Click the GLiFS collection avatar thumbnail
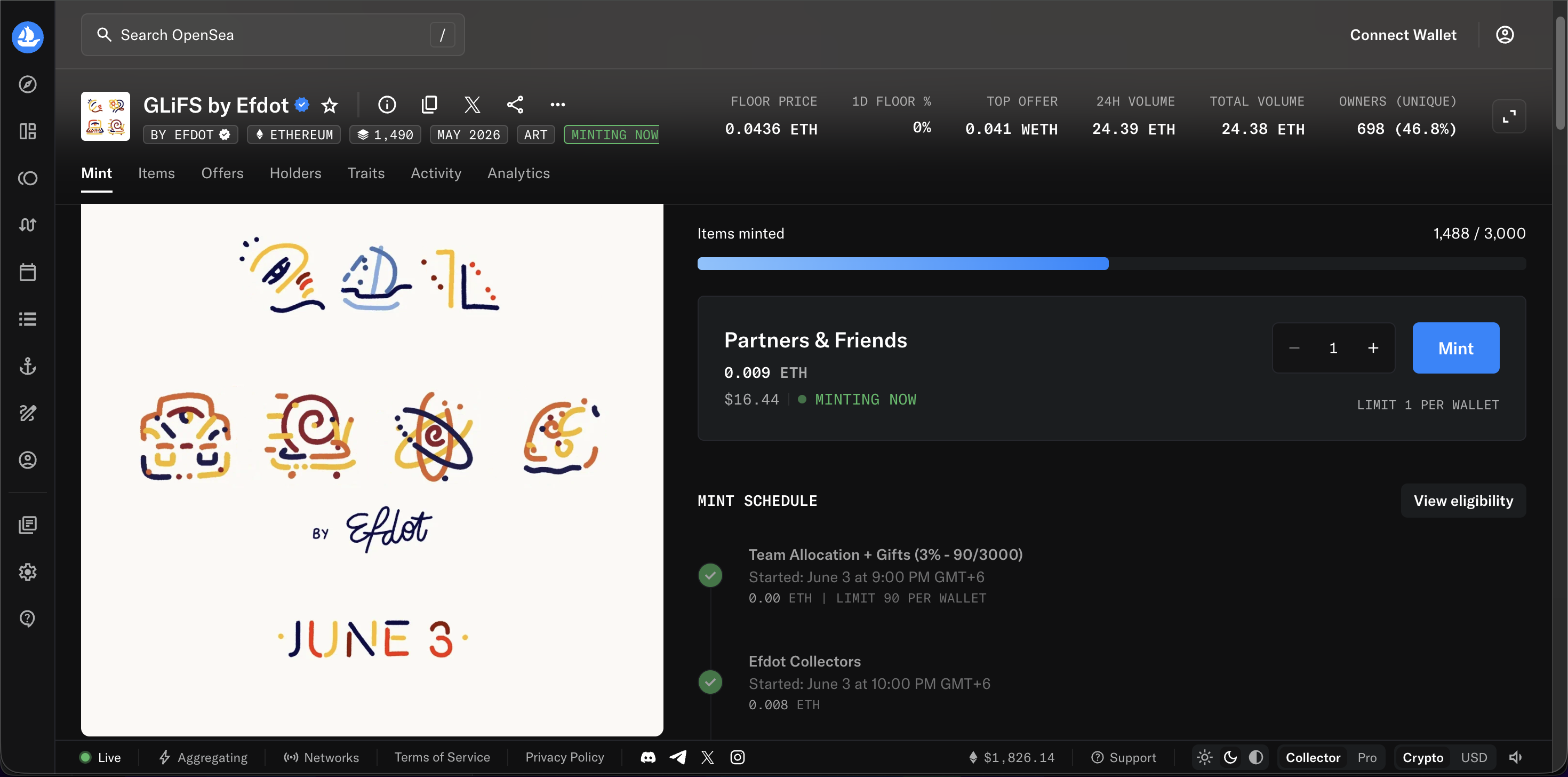 [105, 116]
